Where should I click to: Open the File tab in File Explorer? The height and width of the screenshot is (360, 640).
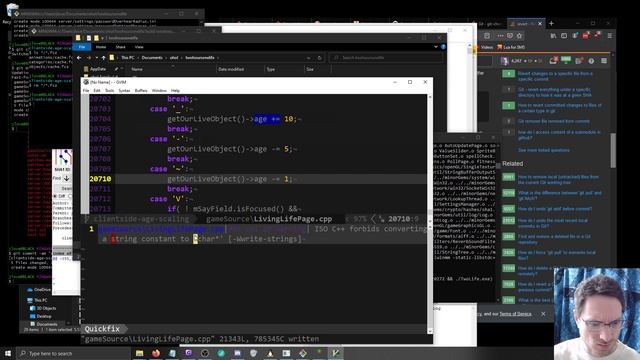click(x=82, y=47)
